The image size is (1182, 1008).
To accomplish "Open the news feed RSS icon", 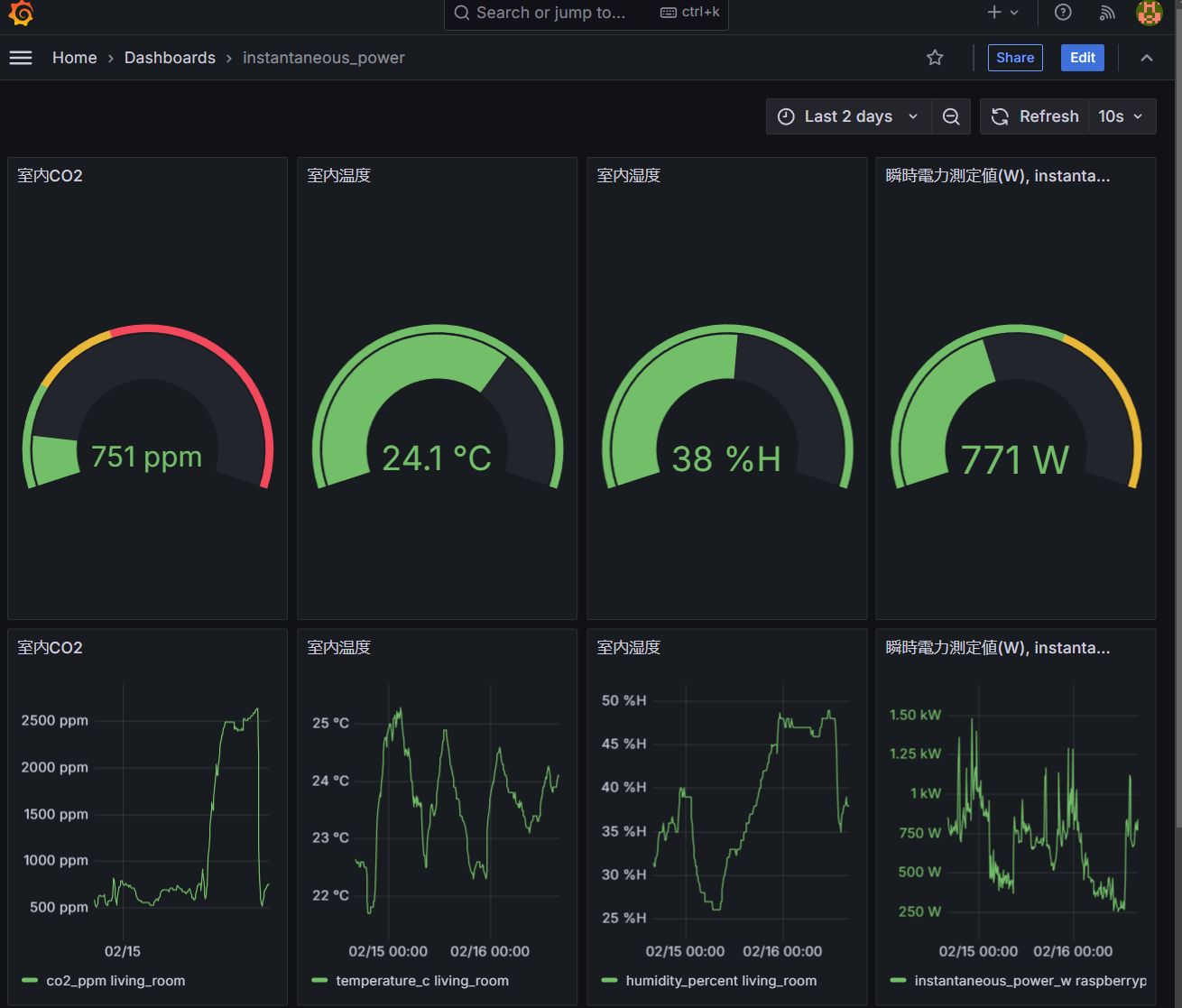I will tap(1107, 13).
